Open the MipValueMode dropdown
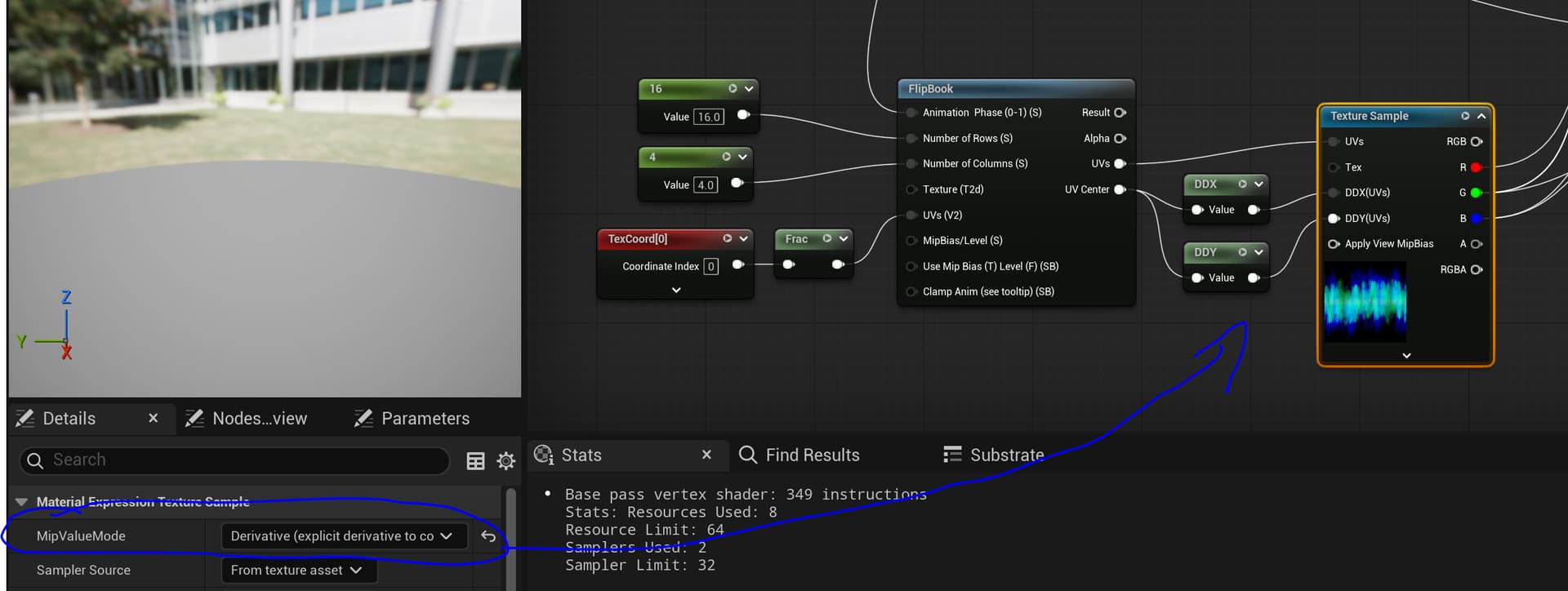This screenshot has width=1568, height=591. coord(343,536)
